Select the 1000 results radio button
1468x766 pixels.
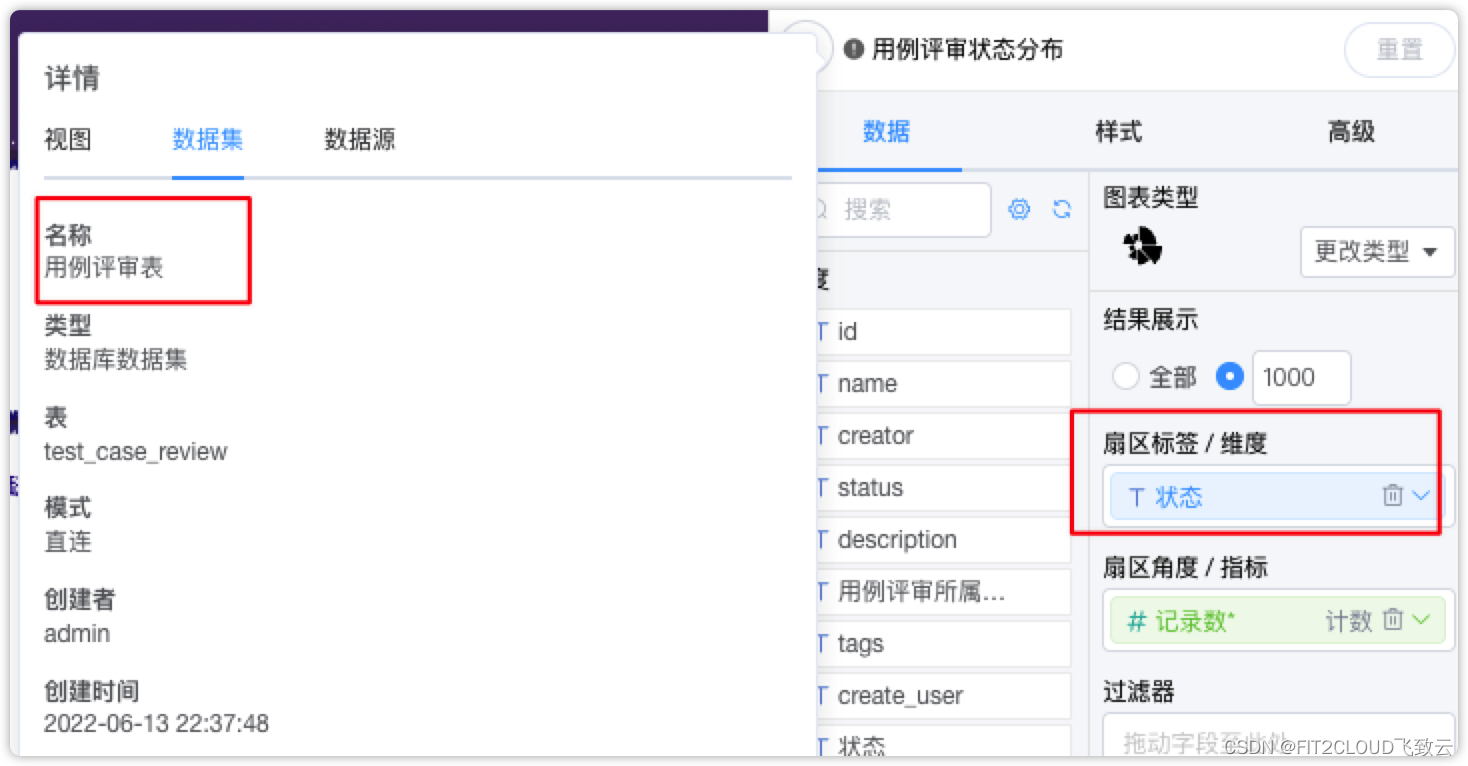(x=1229, y=377)
